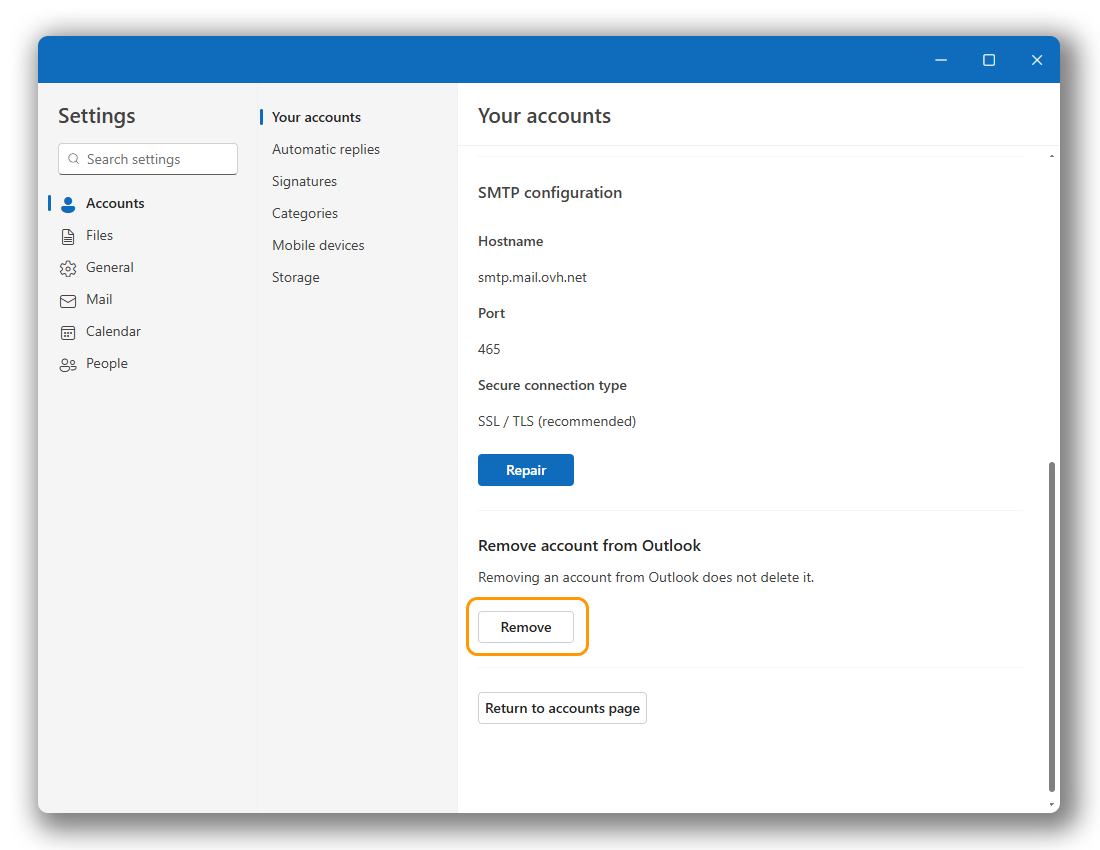
Task: Open the Categories section
Action: [305, 213]
